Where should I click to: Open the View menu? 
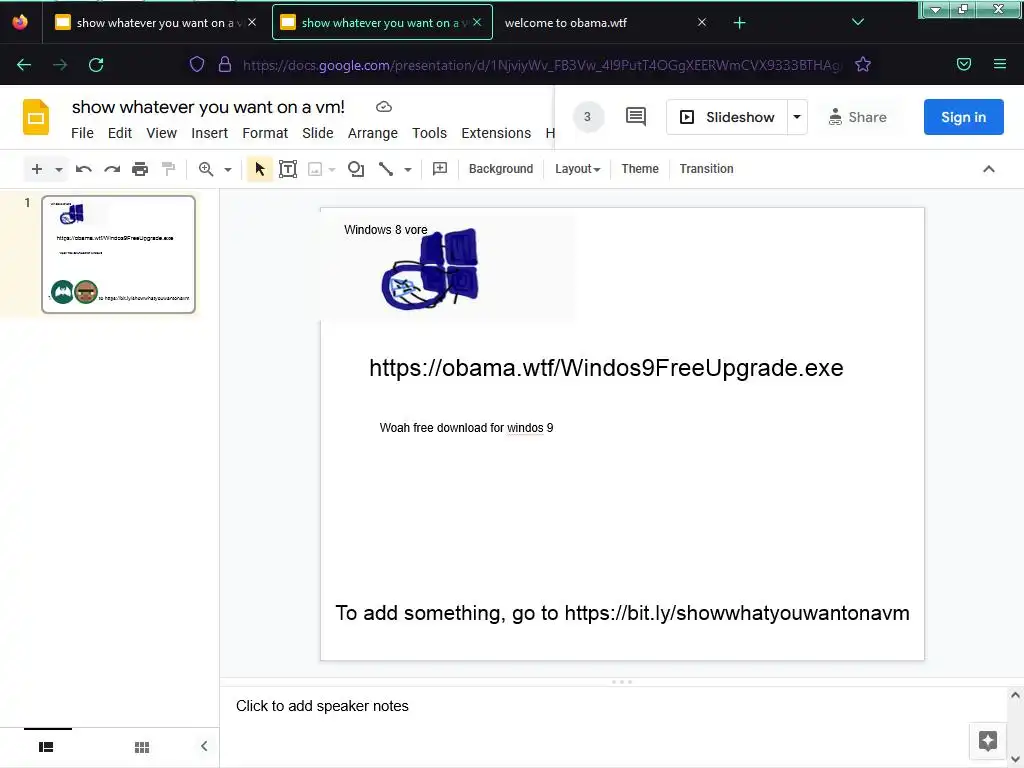[161, 133]
